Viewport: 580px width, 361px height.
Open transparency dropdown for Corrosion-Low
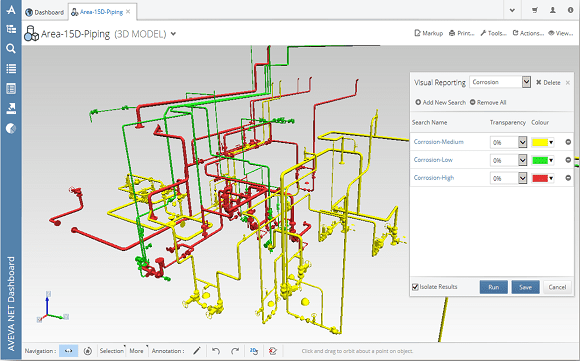pos(522,160)
